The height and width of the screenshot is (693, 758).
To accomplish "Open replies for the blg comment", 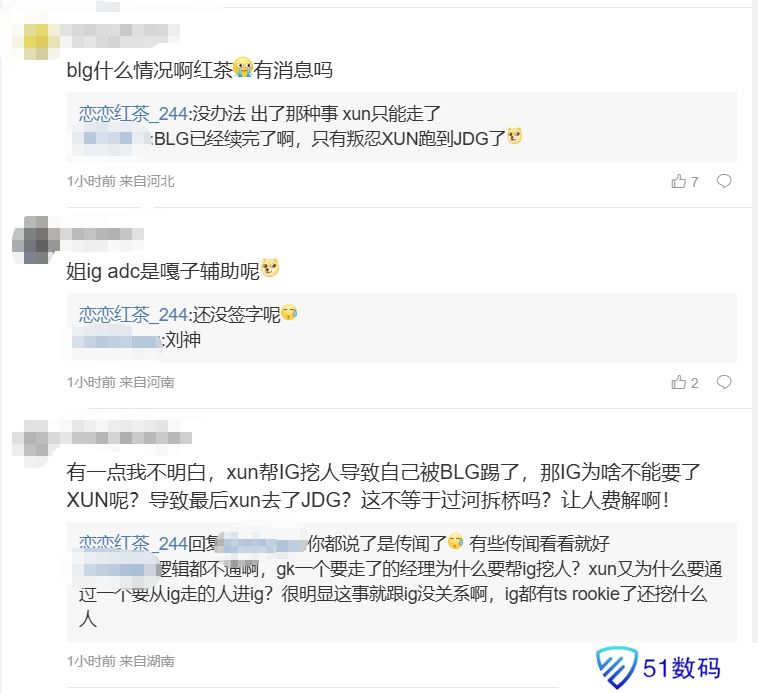I will point(724,181).
